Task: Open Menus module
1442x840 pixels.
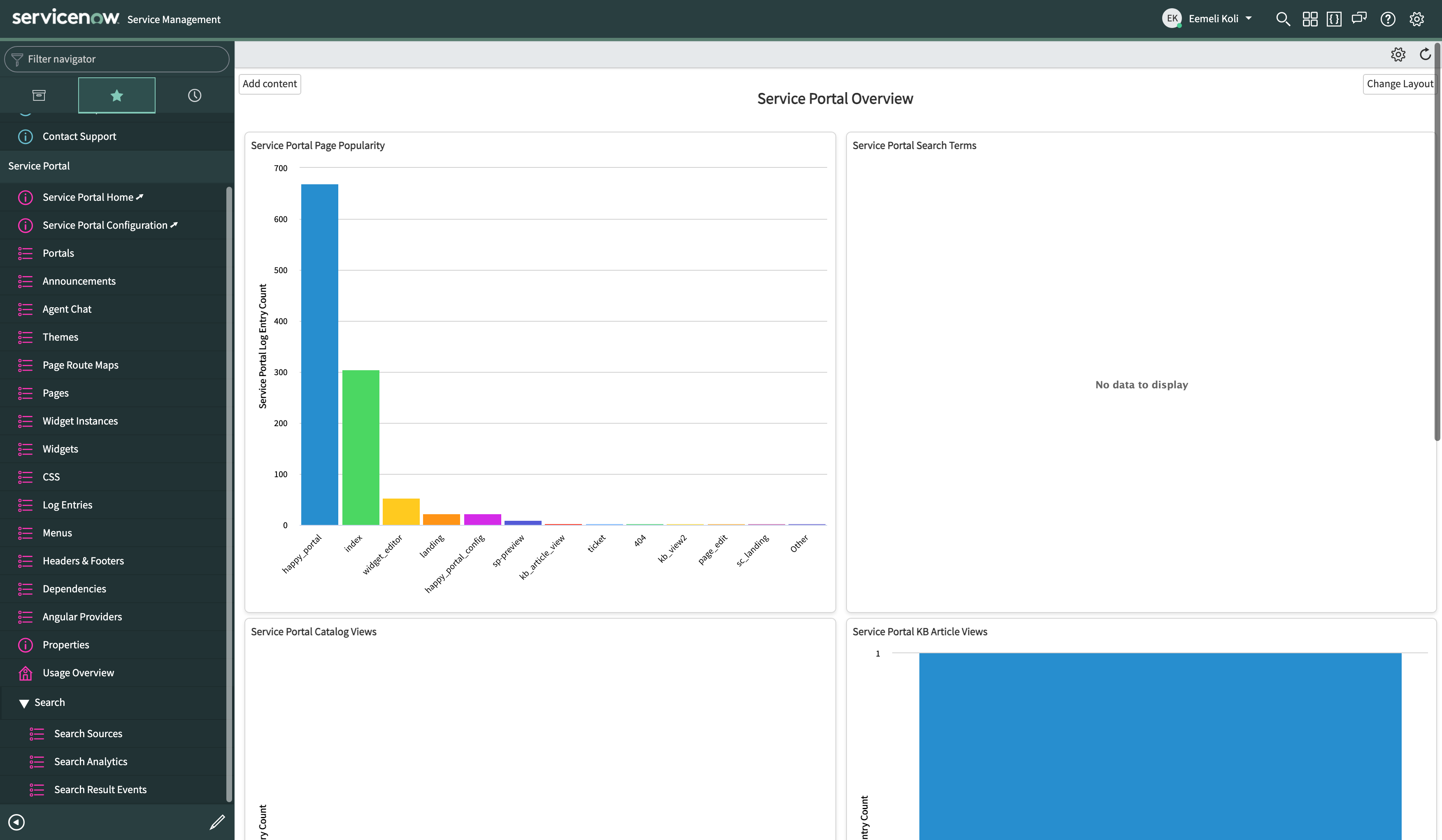Action: [x=57, y=534]
